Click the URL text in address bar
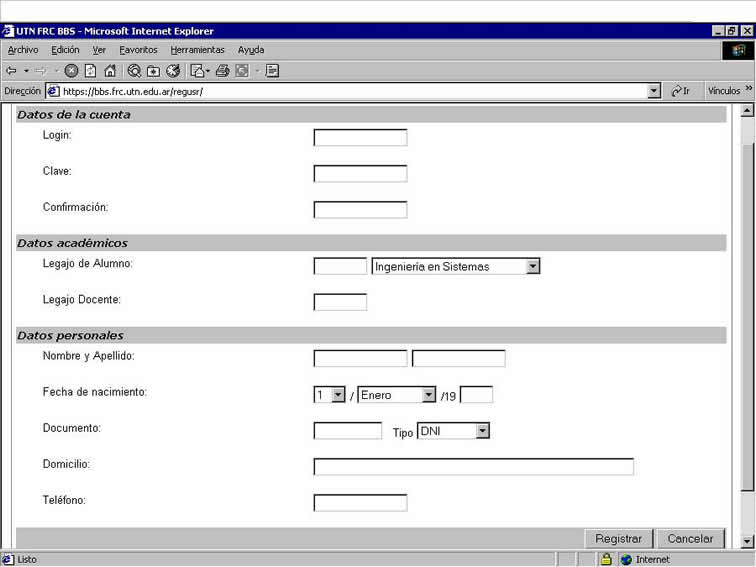Viewport: 756px width, 567px height. click(133, 92)
